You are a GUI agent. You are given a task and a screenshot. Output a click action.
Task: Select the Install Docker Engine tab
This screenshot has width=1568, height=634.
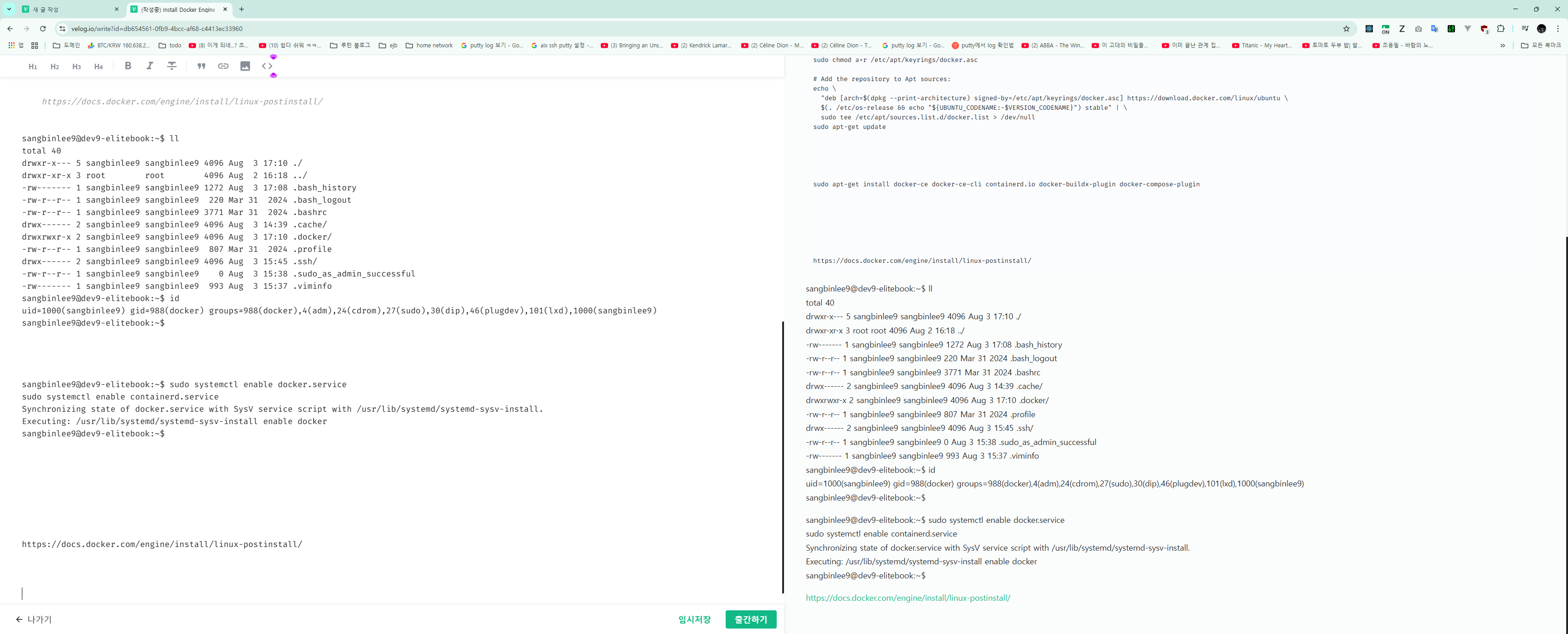tap(176, 9)
